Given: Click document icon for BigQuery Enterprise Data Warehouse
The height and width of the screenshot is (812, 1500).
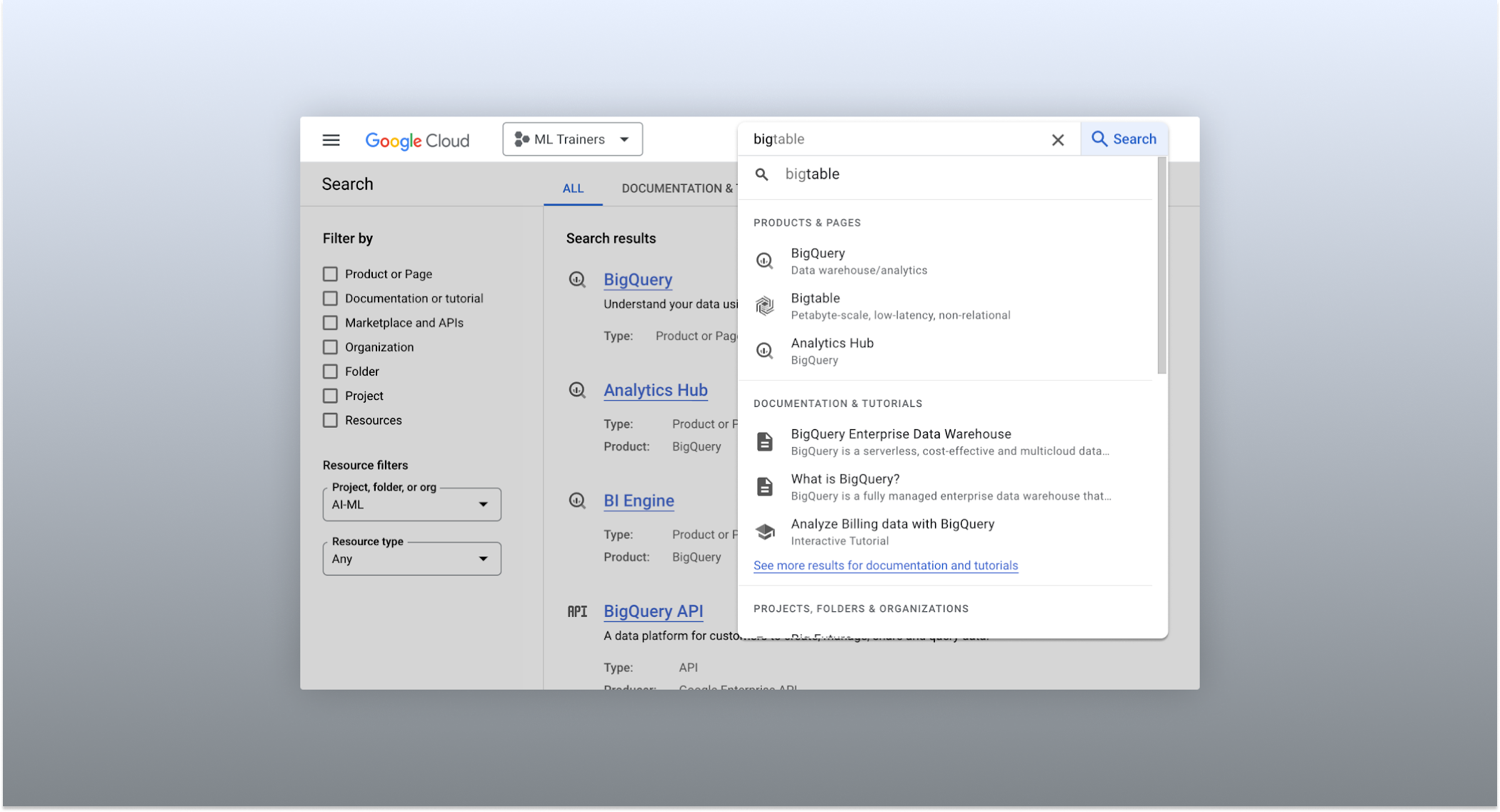Looking at the screenshot, I should click(765, 442).
